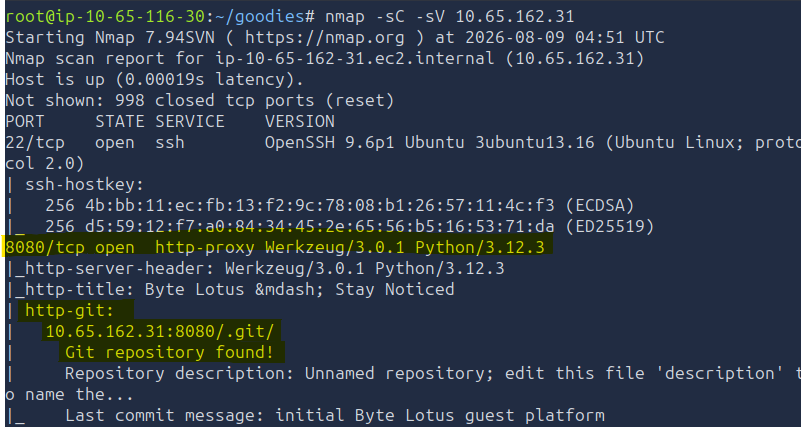Click the root@ip-10-65-116-30 prompt

point(104,17)
